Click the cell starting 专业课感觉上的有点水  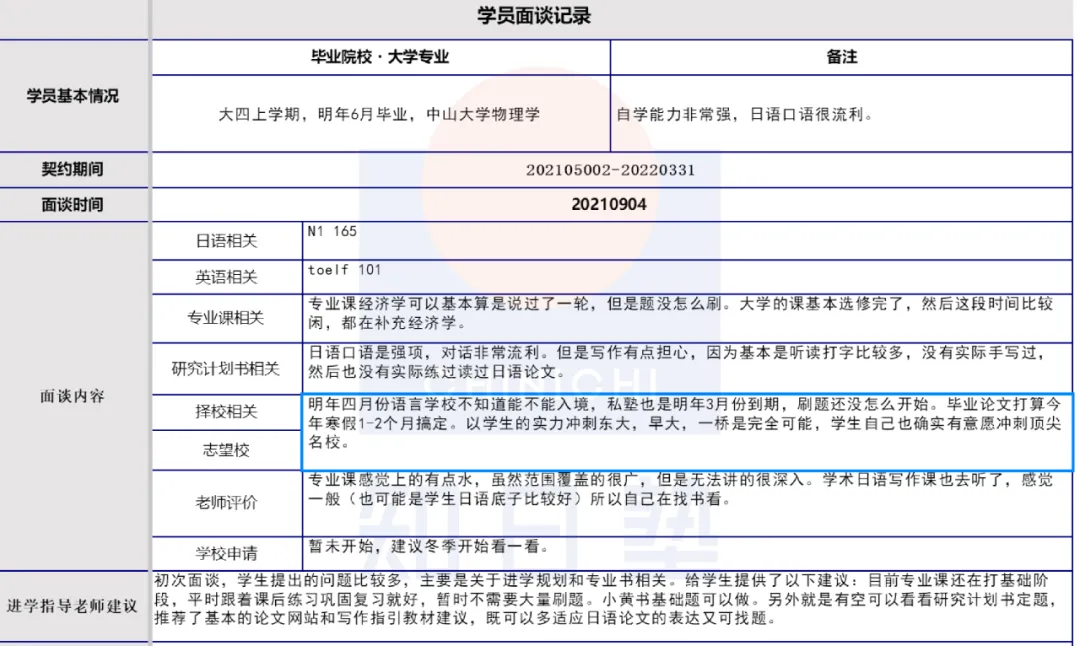[687, 503]
